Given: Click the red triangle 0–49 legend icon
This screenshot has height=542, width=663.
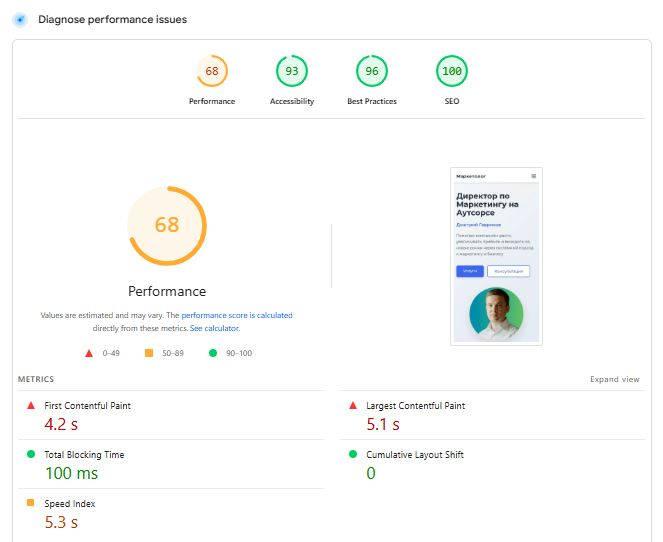Looking at the screenshot, I should (90, 353).
